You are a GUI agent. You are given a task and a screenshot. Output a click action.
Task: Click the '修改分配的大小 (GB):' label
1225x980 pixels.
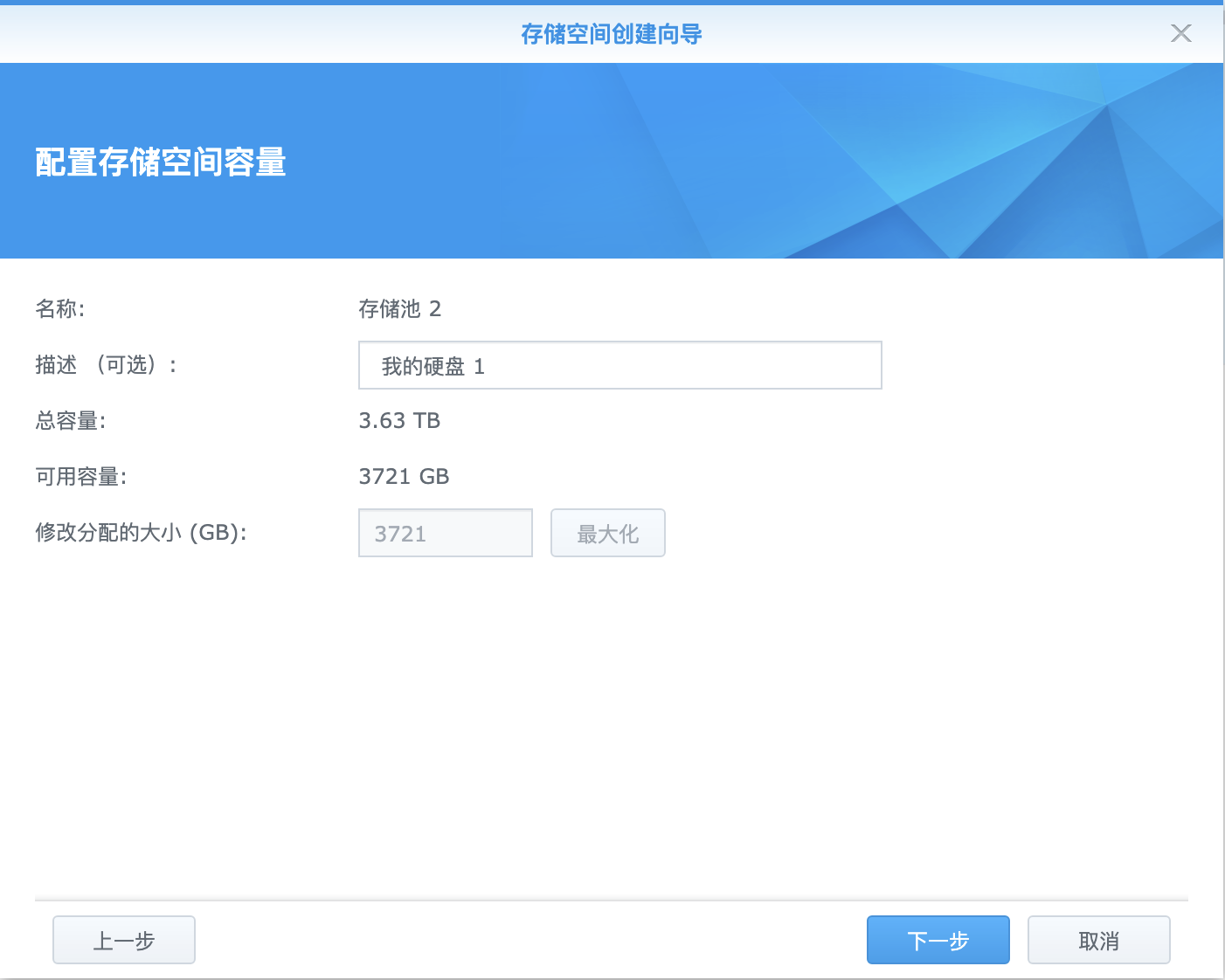coord(141,532)
